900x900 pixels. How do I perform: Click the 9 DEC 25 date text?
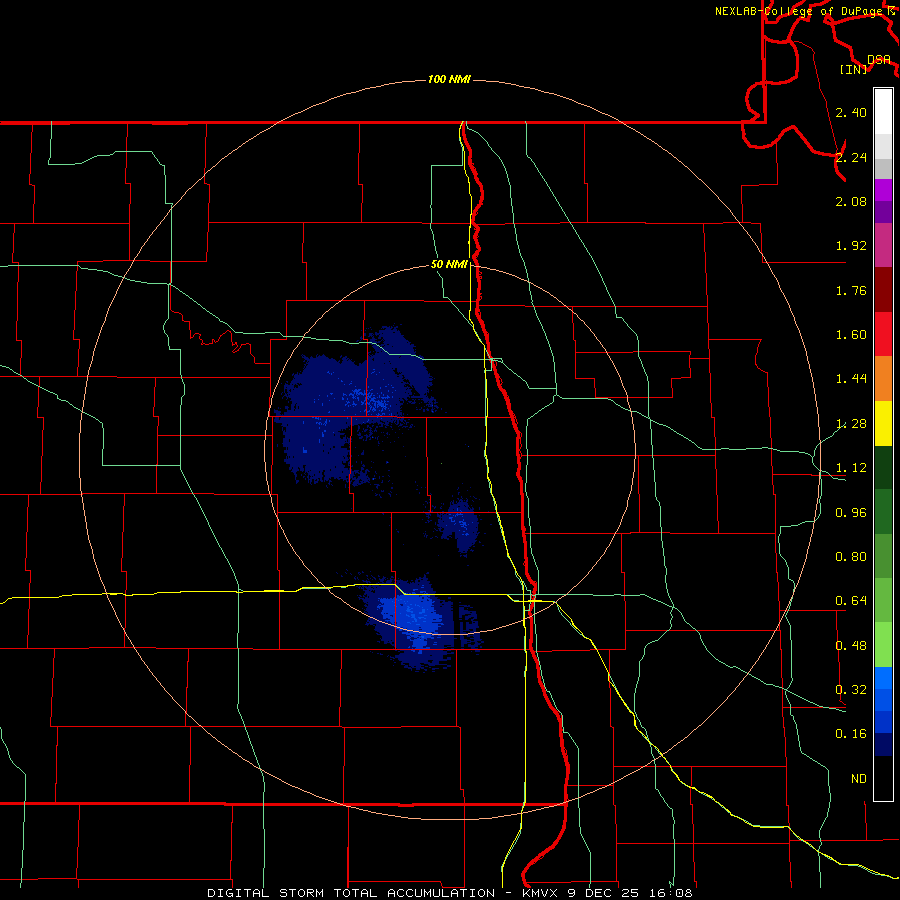(603, 893)
